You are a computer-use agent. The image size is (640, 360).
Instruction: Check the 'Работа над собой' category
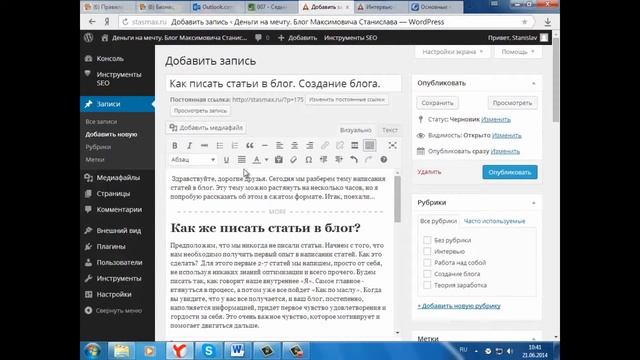tap(427, 262)
